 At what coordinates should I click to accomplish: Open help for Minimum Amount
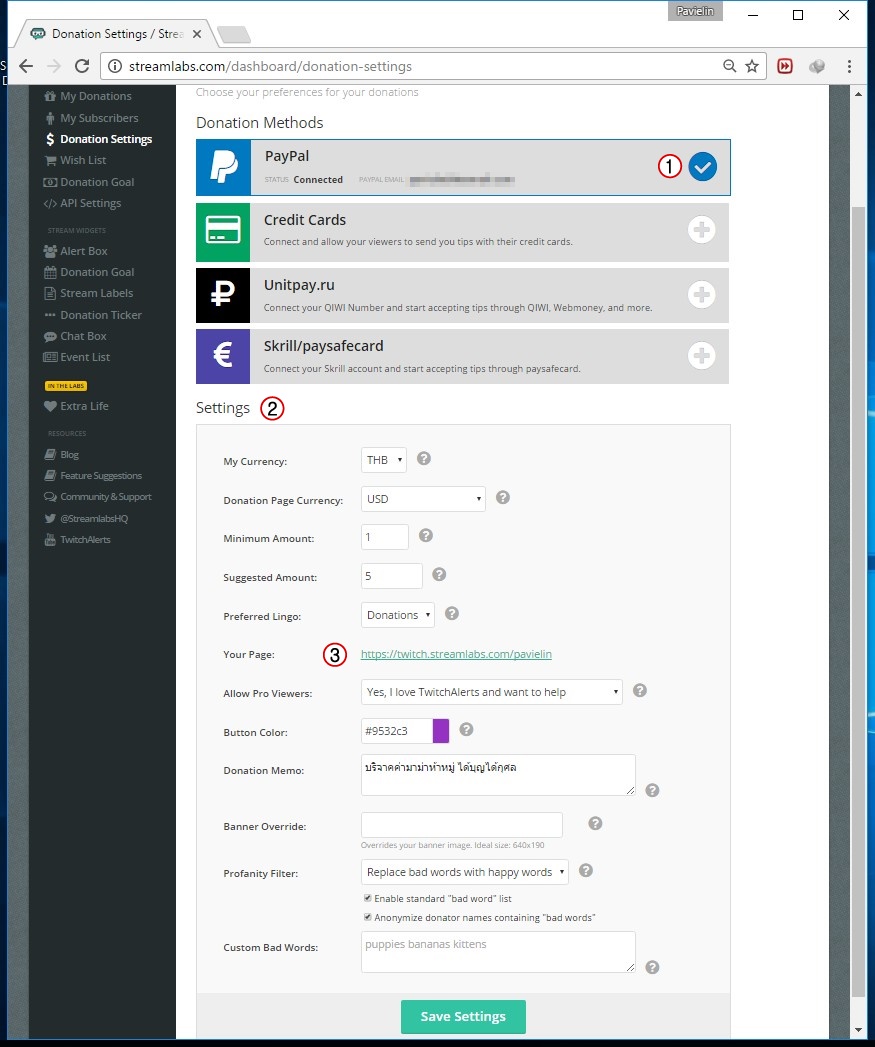coord(425,536)
